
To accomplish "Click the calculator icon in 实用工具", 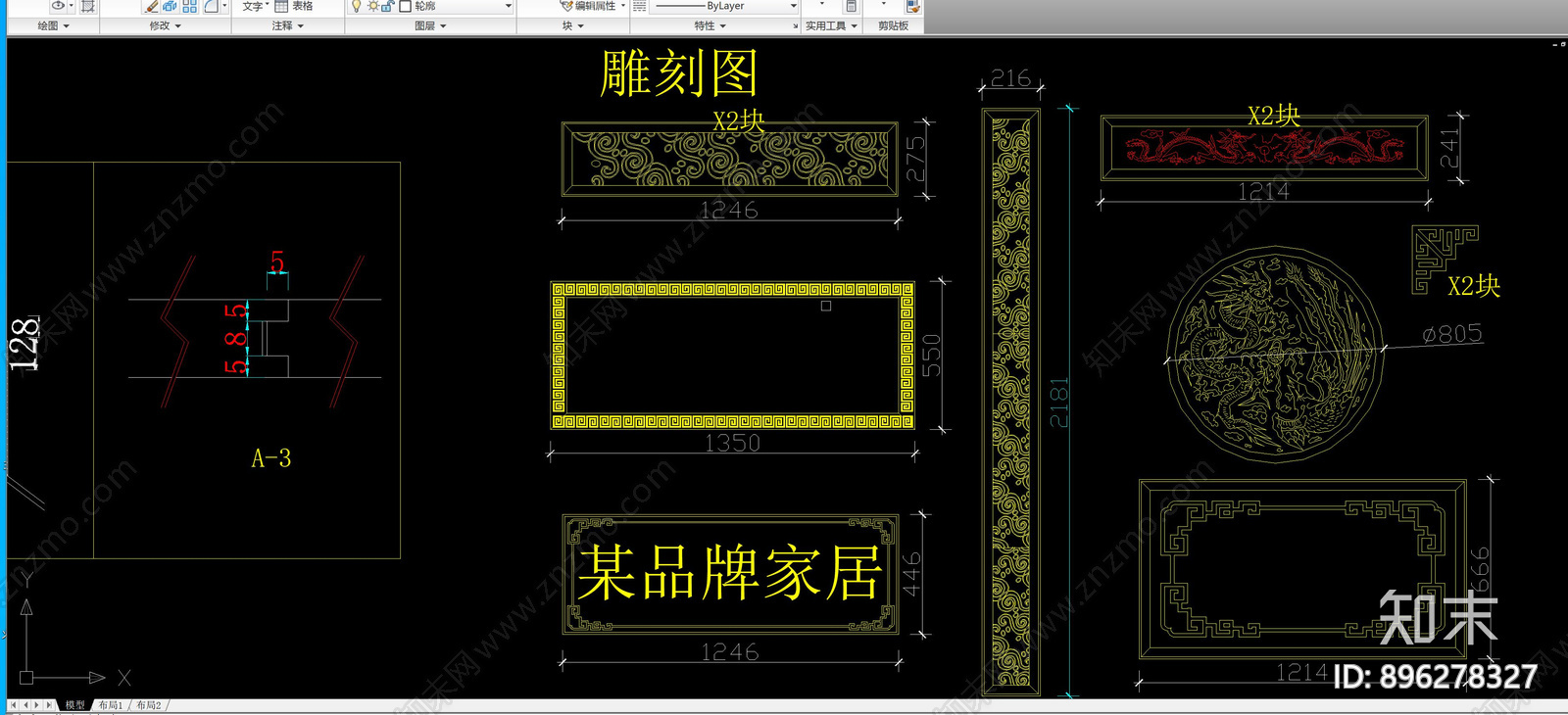I will coord(851,6).
